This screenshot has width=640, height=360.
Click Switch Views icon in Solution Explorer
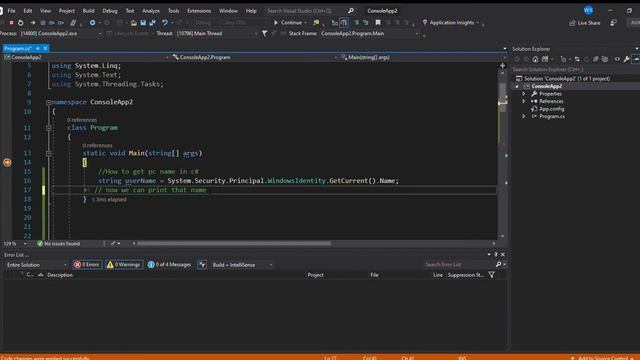coord(545,59)
